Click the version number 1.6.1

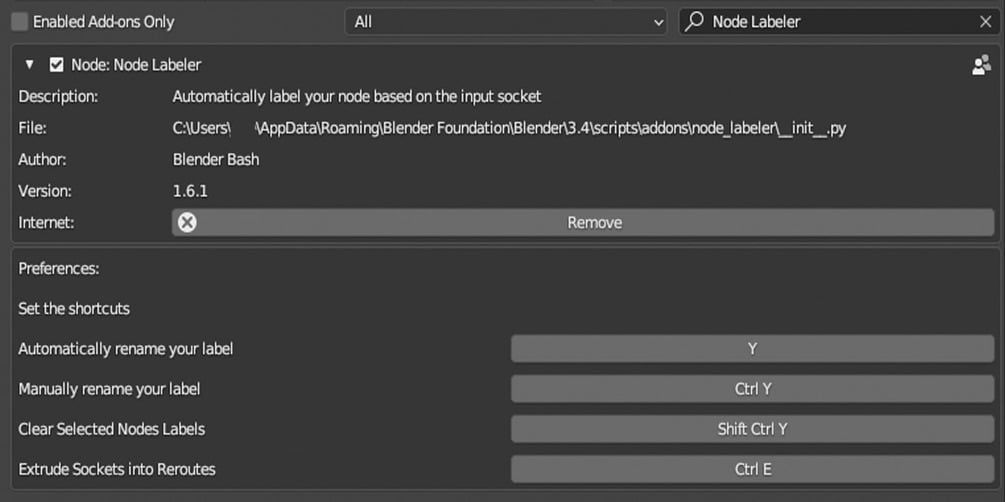(x=190, y=190)
